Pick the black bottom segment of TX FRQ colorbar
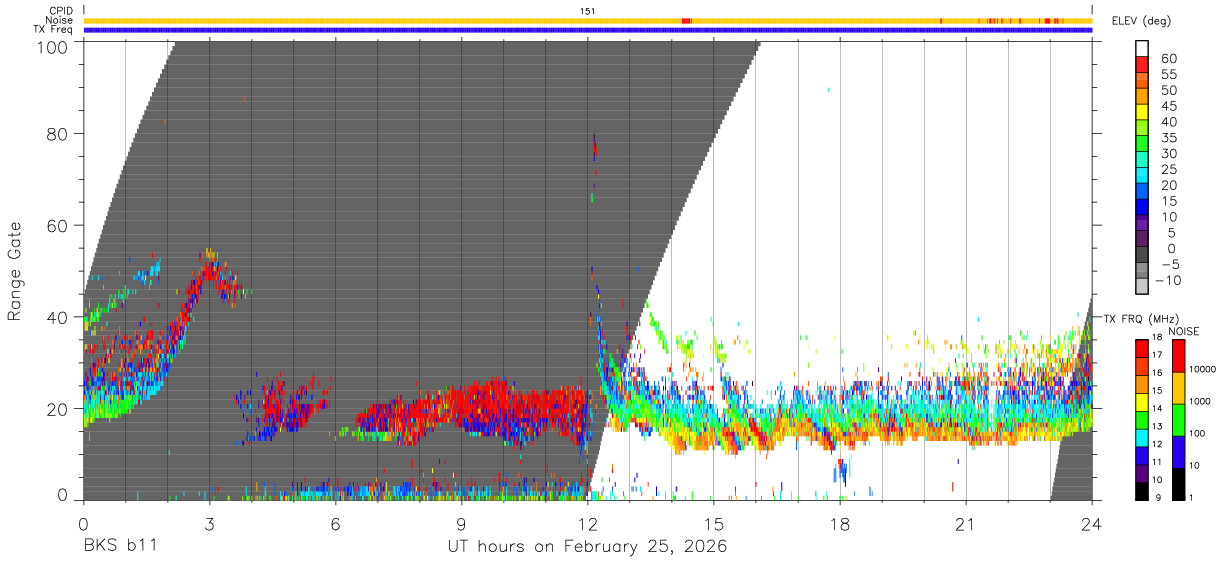The width and height of the screenshot is (1228, 567). 1141,490
